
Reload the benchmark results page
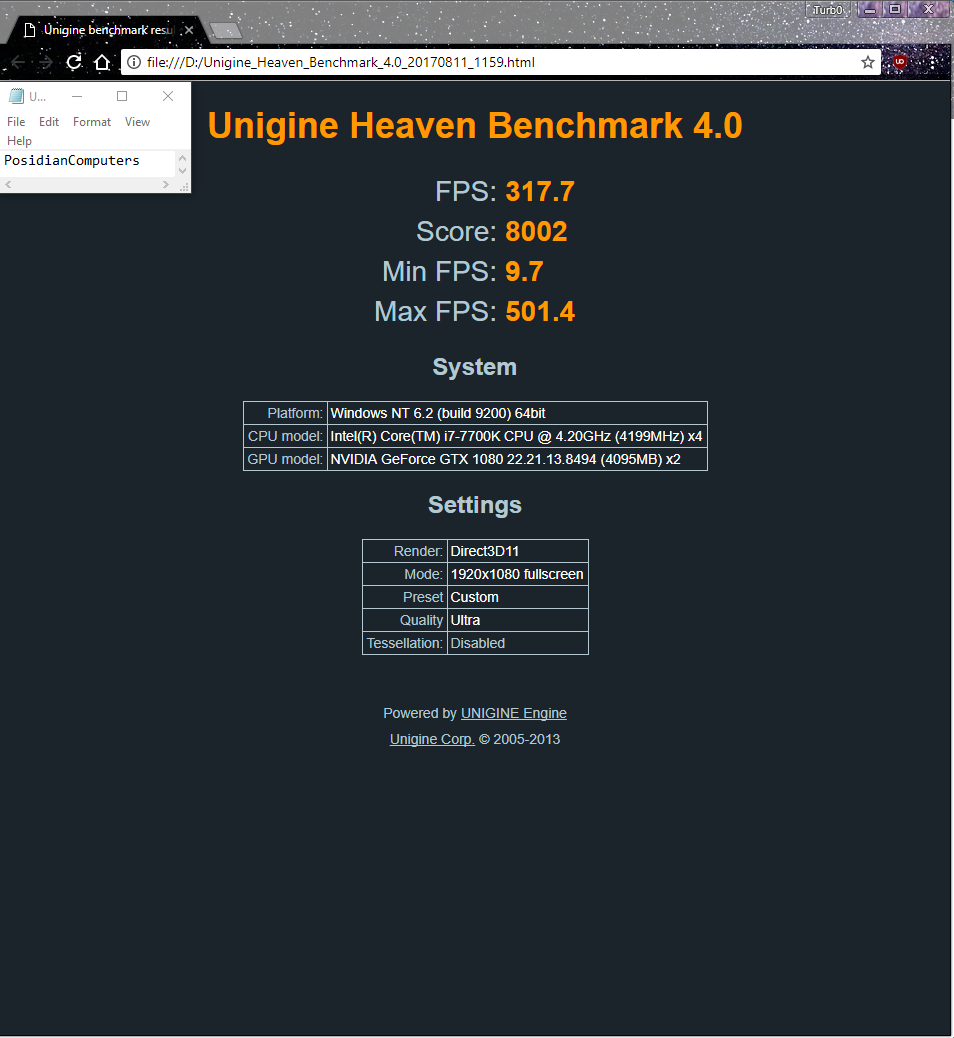point(74,62)
